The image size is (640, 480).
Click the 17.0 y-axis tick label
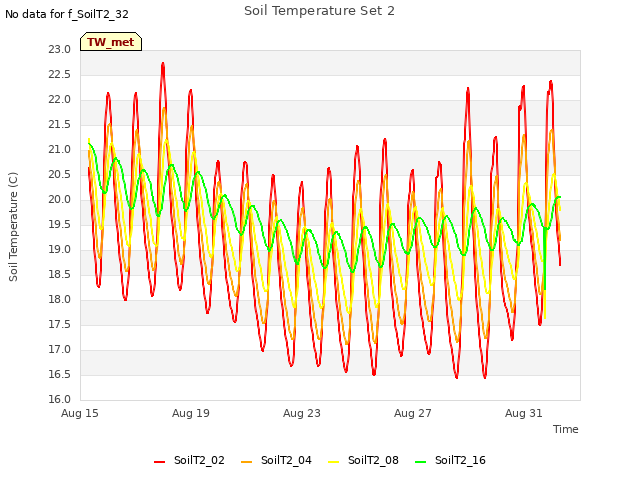60,349
